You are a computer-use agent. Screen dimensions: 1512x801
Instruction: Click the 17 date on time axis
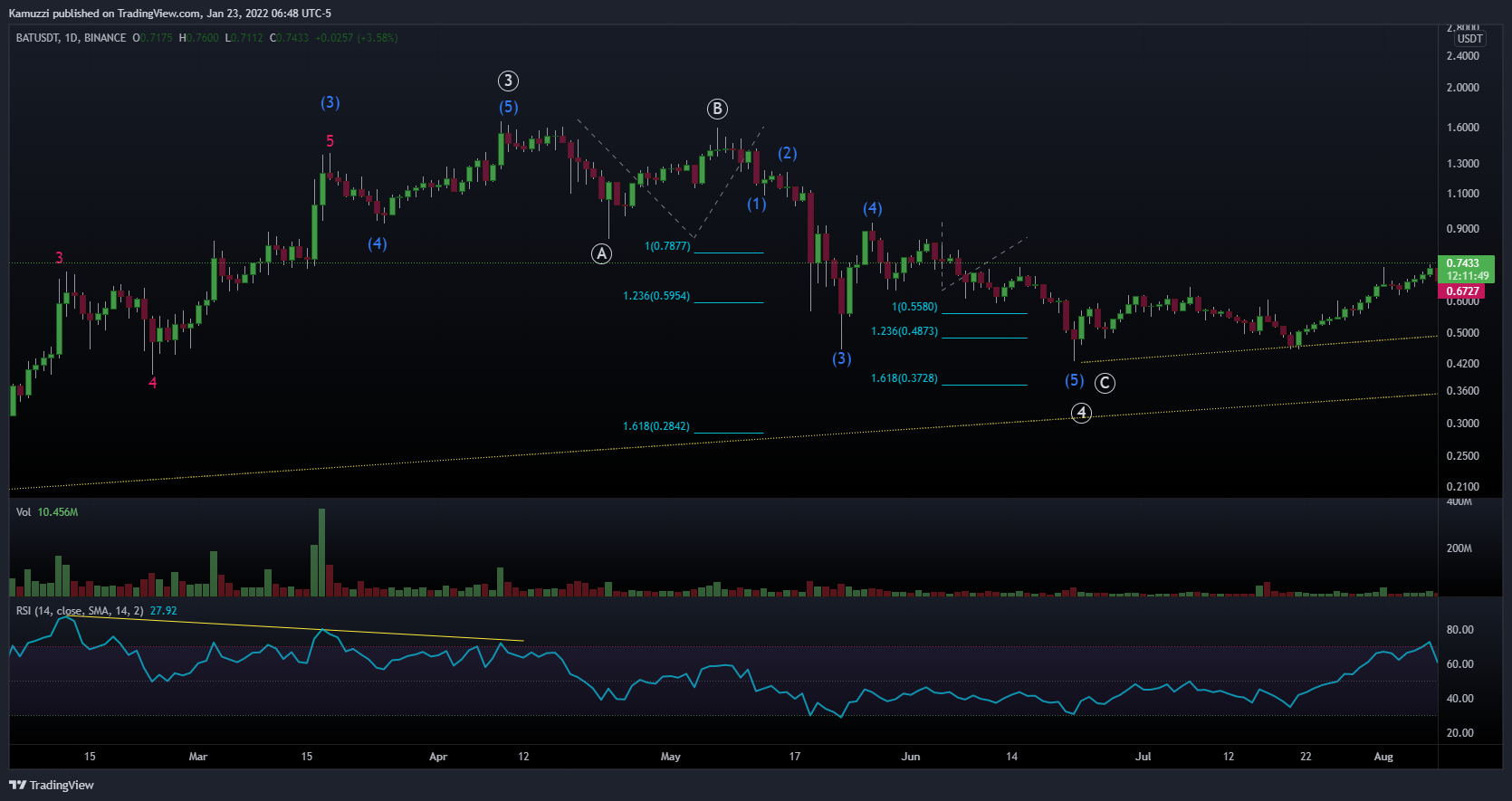tap(795, 757)
